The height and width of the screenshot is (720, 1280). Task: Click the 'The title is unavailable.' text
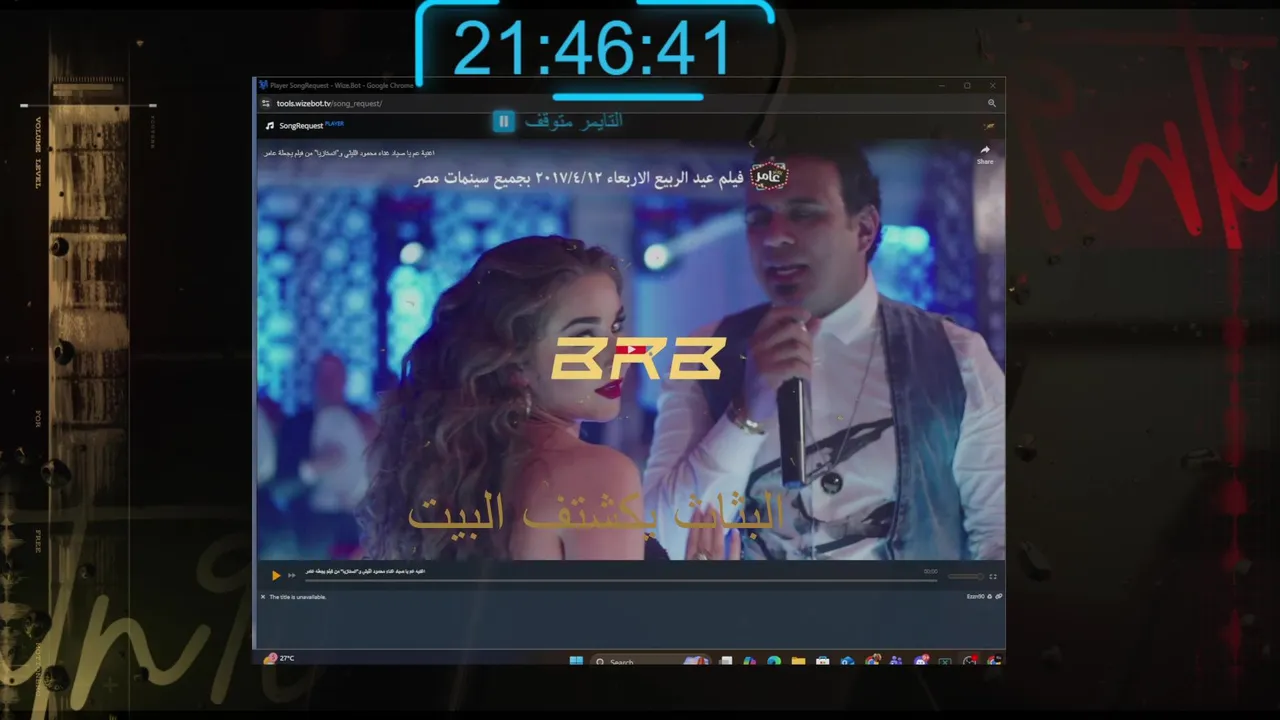298,597
